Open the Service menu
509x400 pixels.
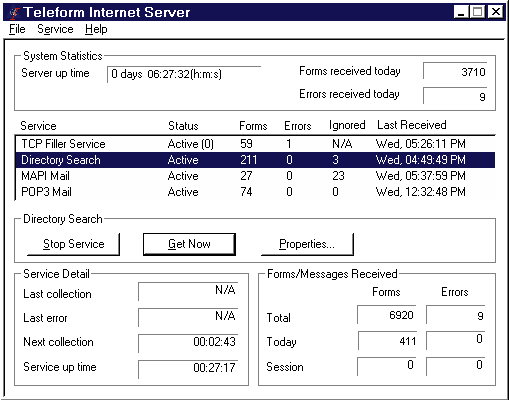[x=55, y=29]
